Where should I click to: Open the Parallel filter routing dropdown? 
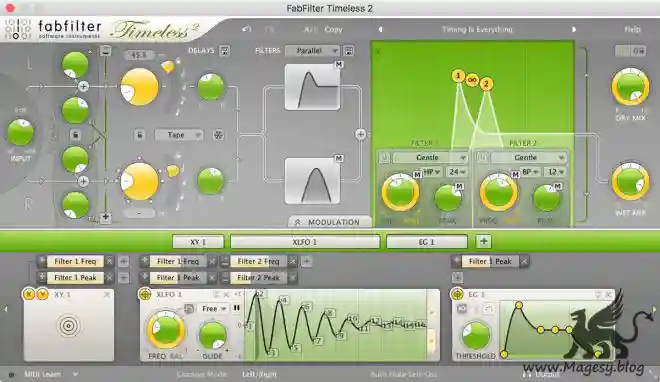[312, 51]
